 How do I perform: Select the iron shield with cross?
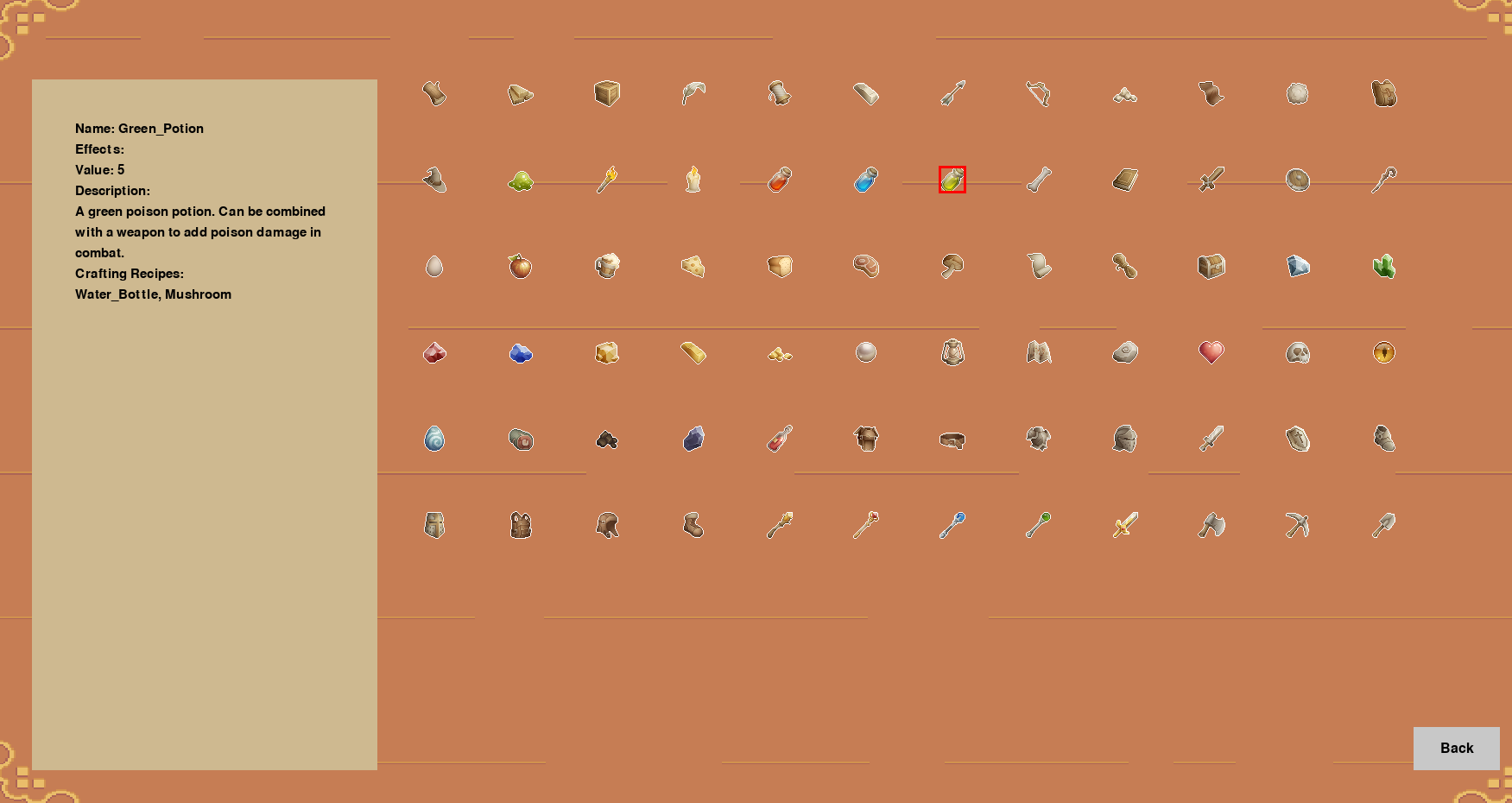[x=1298, y=439]
